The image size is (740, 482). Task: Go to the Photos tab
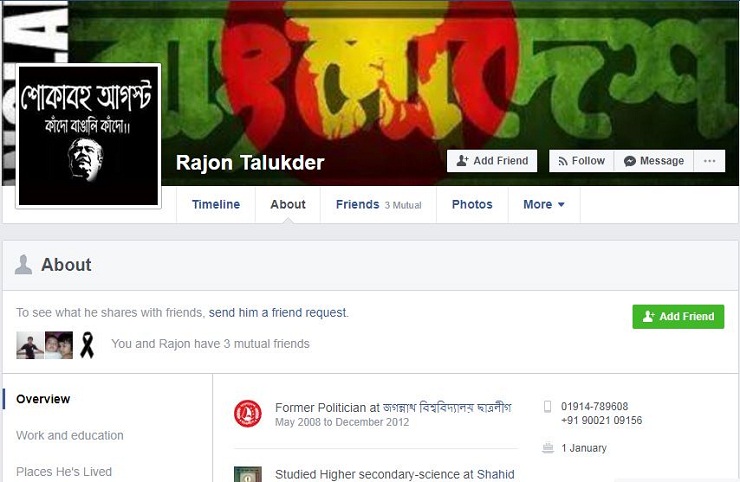click(472, 204)
